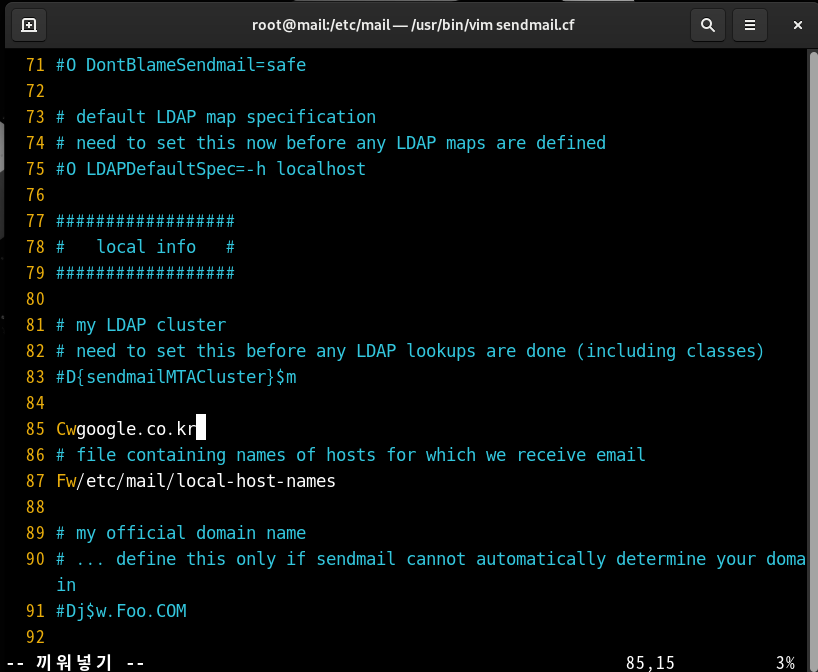Click line '# default LDAP map specification'
This screenshot has height=672, width=818.
point(215,117)
